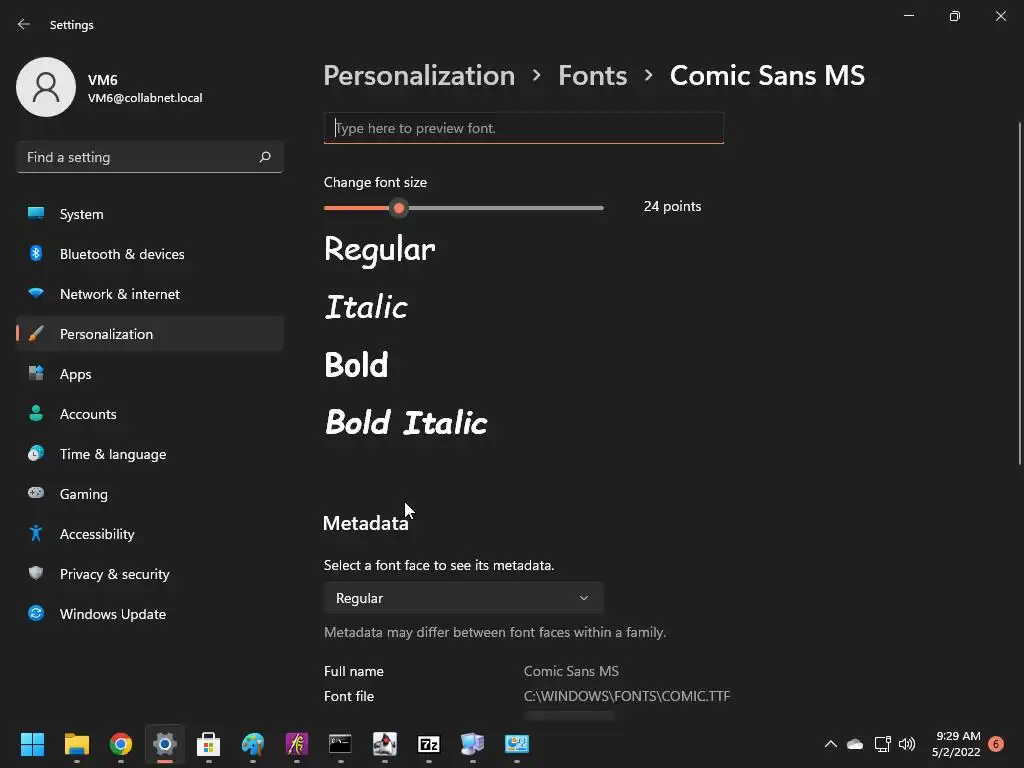The height and width of the screenshot is (768, 1024).
Task: Open notification badge showing 6
Action: (x=996, y=744)
